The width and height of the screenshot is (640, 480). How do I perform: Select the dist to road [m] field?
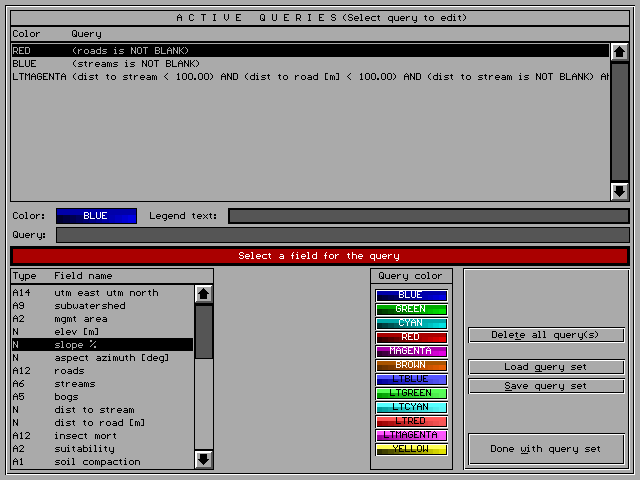click(102, 423)
